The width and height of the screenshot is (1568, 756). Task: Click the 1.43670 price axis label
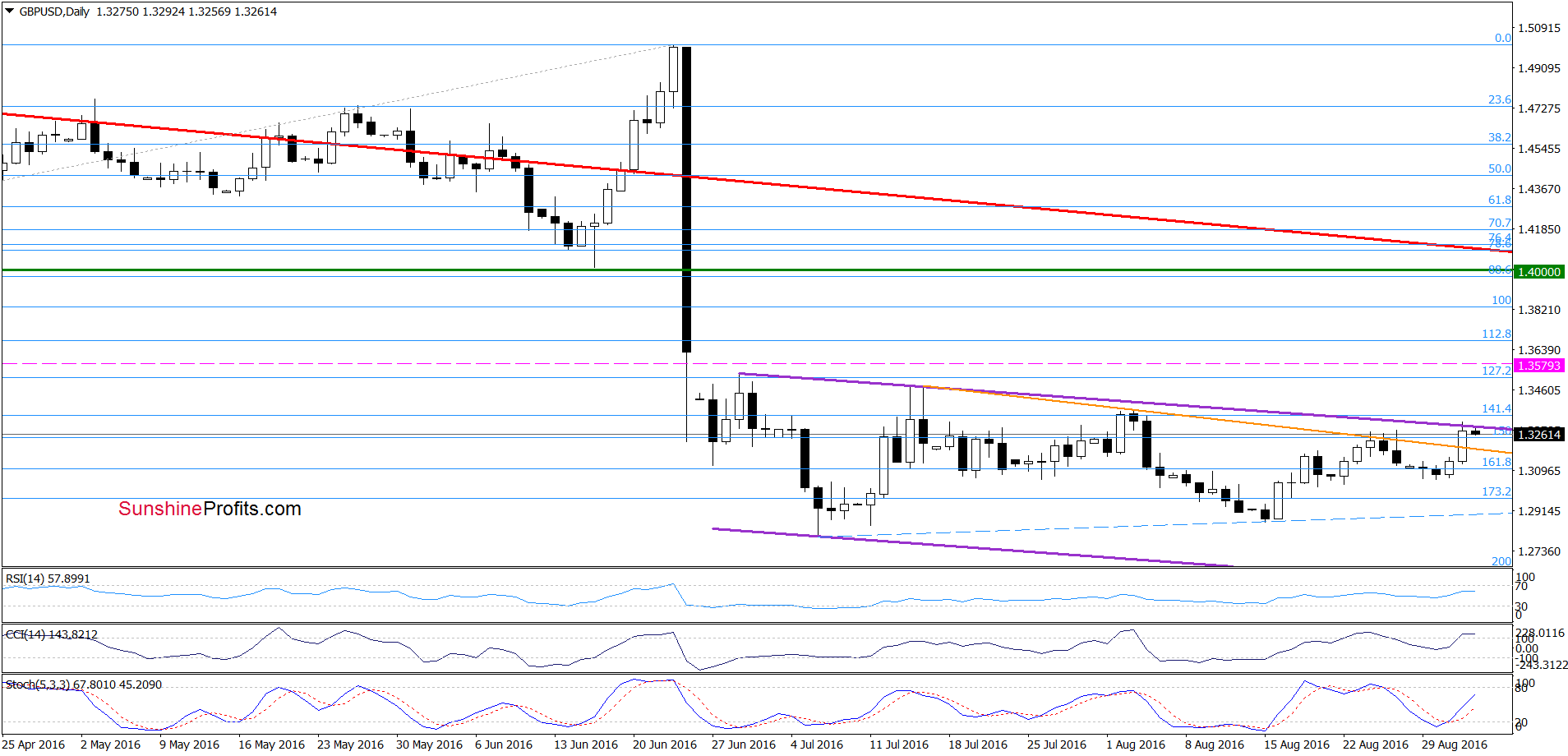click(1539, 189)
